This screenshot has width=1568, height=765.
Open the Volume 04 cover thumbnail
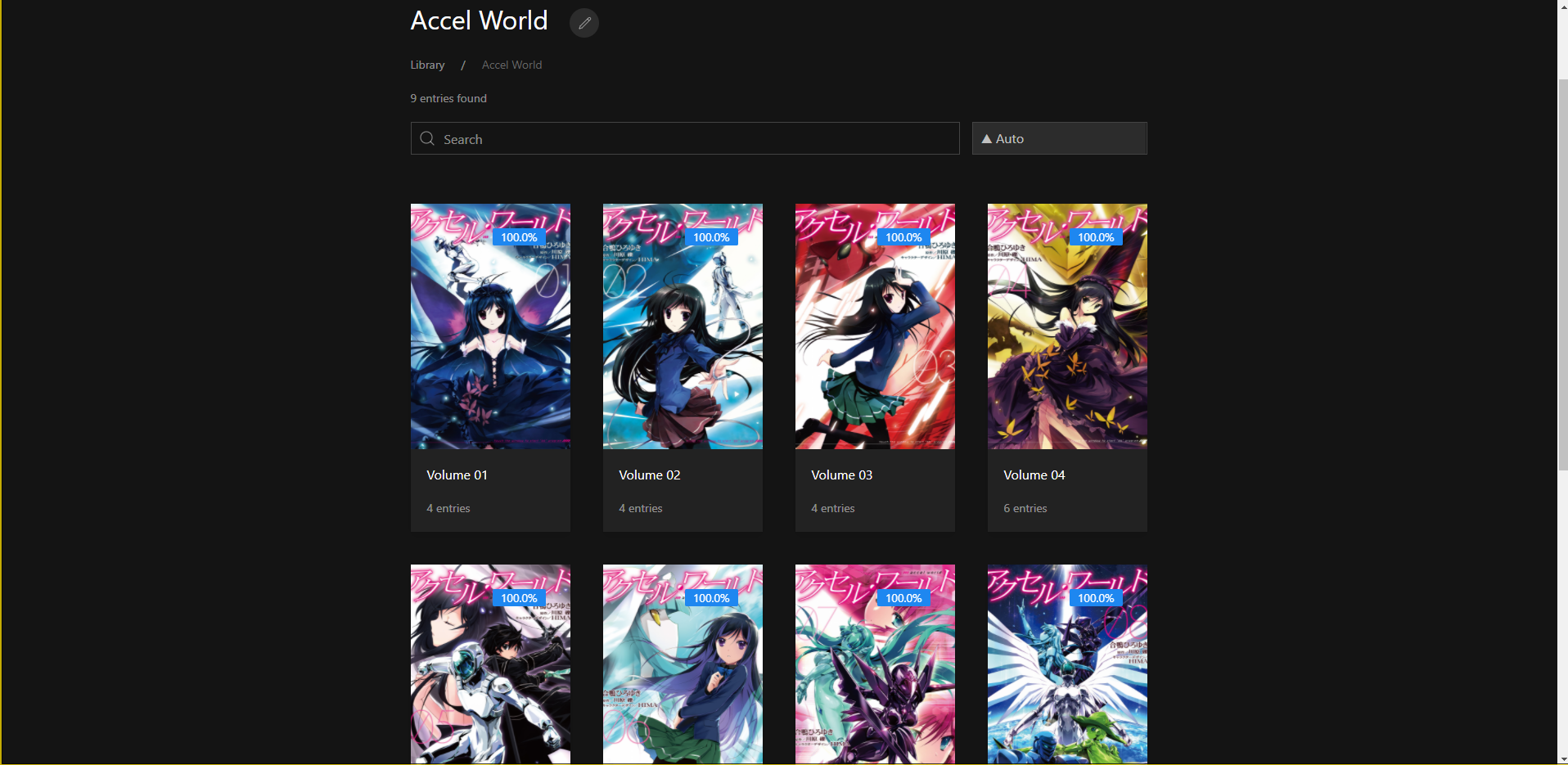[1067, 326]
